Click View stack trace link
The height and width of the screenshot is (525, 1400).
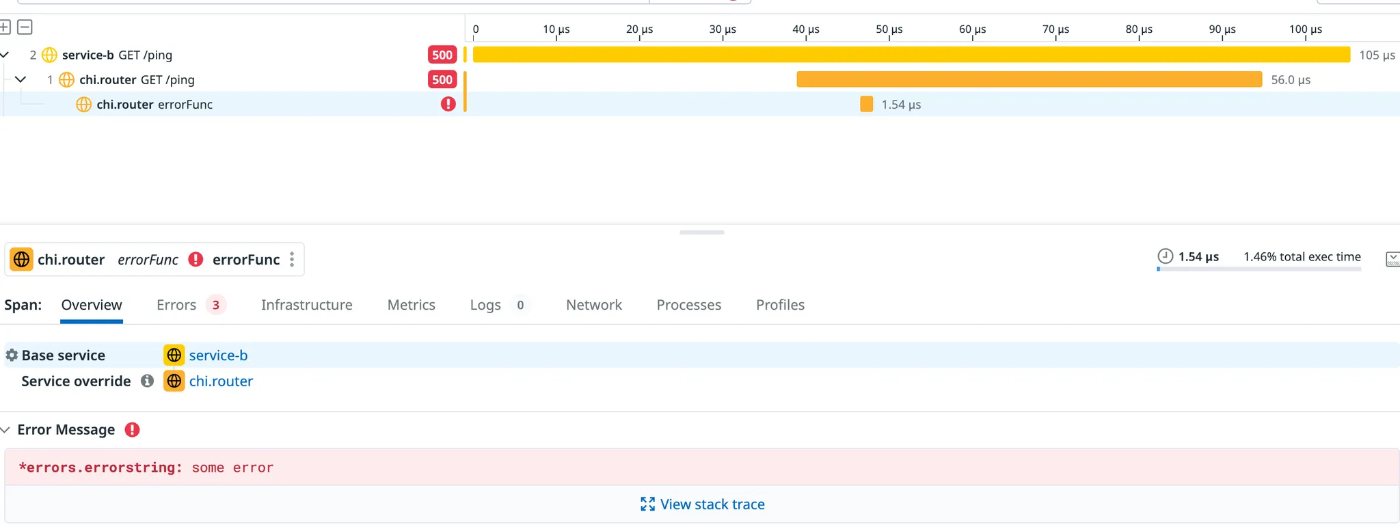point(702,504)
